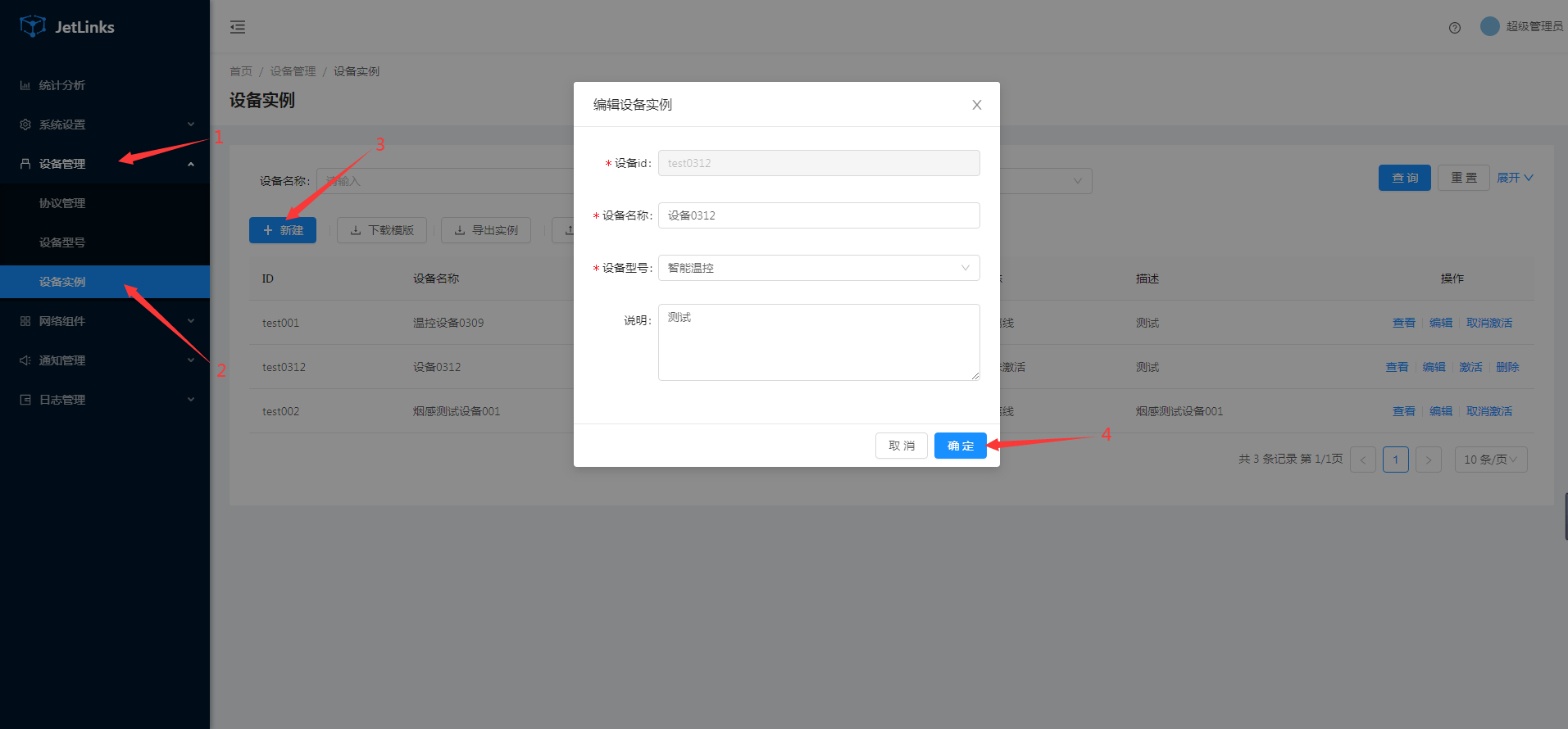This screenshot has width=1568, height=729.
Task: Click the 设备名称 input in dialog
Action: (818, 215)
